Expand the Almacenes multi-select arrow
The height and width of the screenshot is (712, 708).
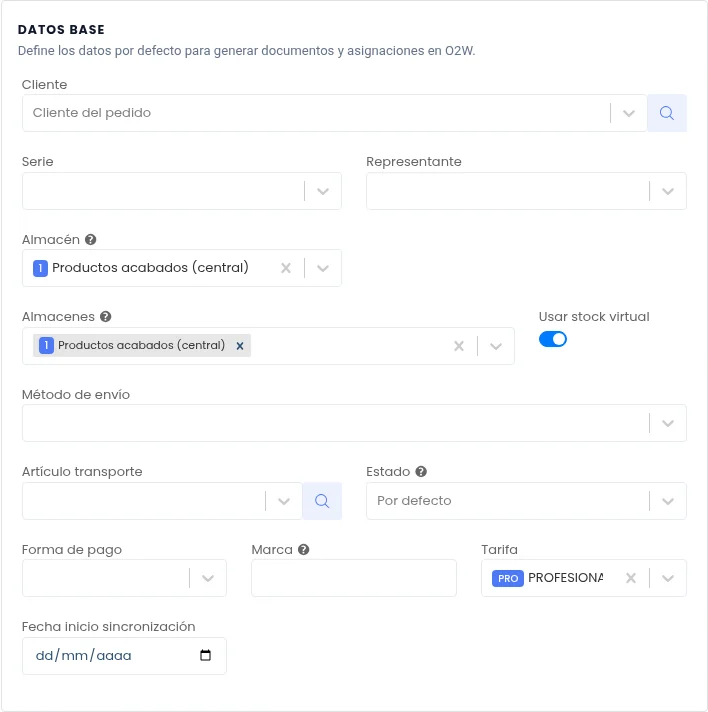click(496, 346)
